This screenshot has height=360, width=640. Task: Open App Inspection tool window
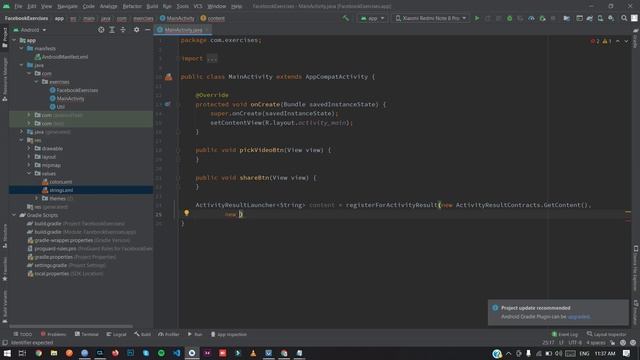click(x=229, y=334)
